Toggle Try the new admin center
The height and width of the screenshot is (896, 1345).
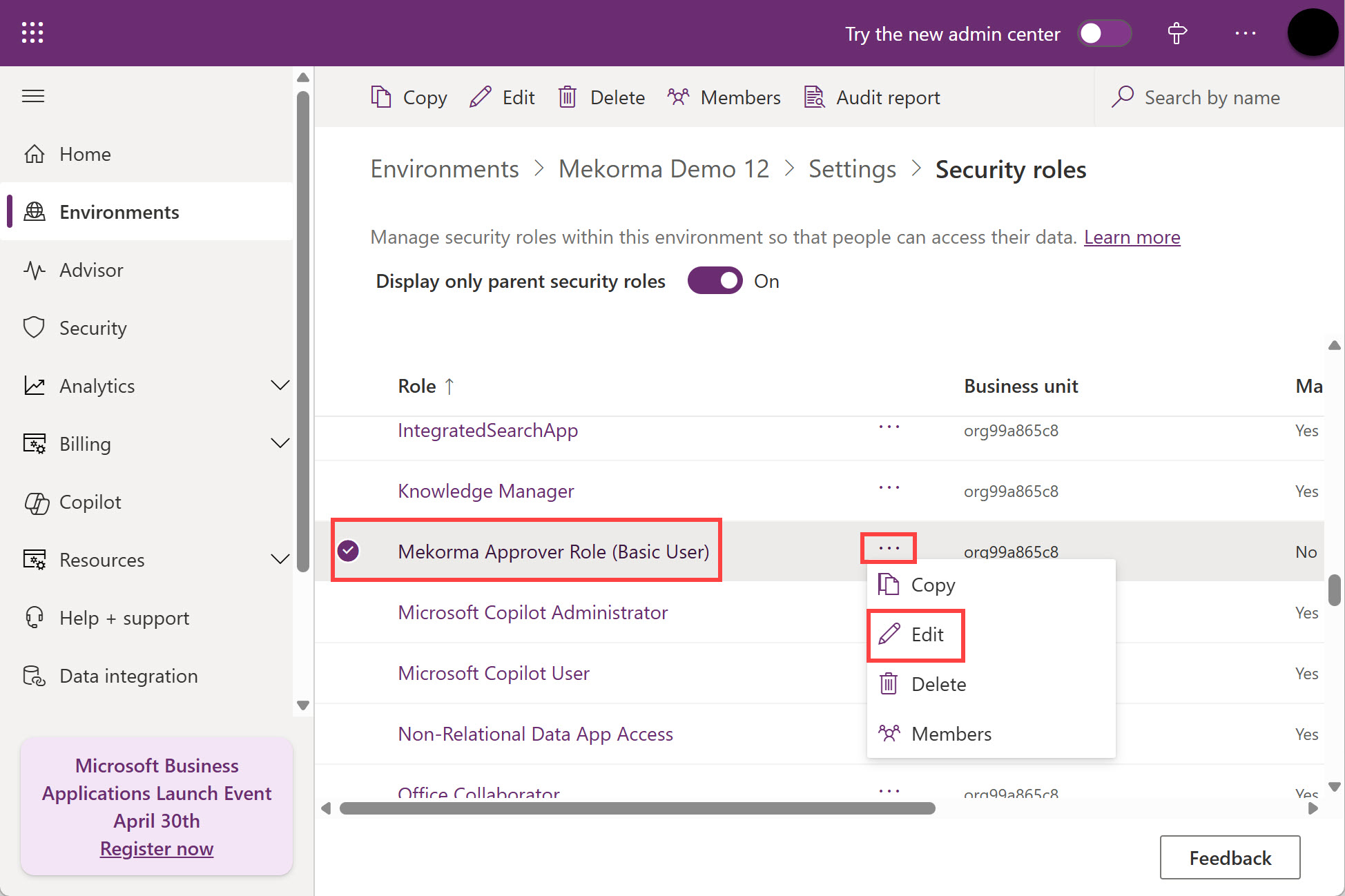1104,33
